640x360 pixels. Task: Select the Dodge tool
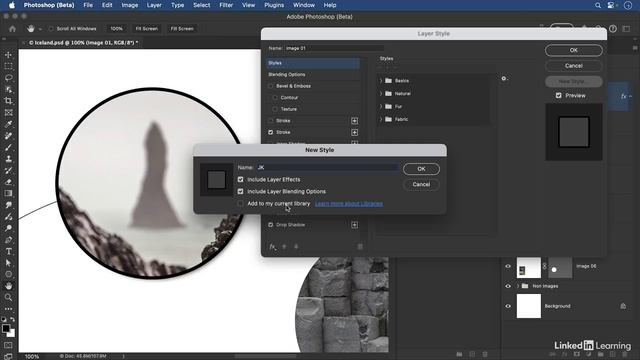tap(8, 228)
